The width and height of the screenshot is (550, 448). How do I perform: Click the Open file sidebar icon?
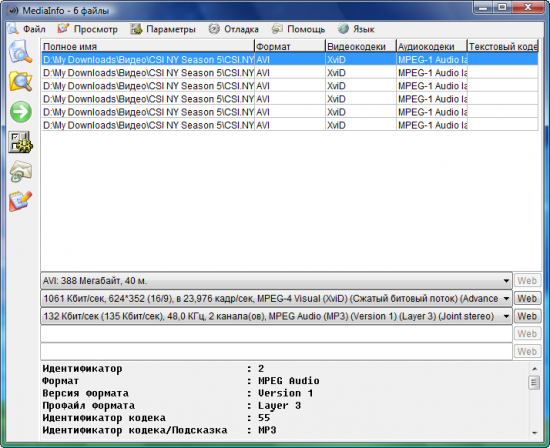tap(20, 52)
